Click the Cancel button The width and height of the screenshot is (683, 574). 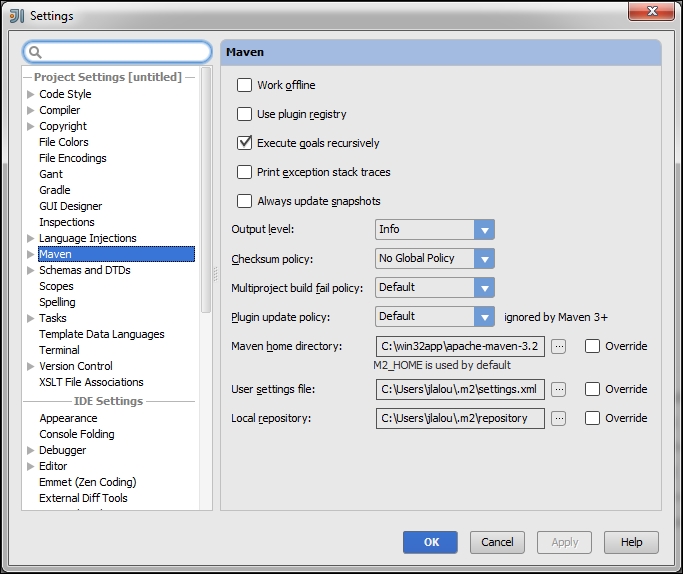(x=497, y=543)
